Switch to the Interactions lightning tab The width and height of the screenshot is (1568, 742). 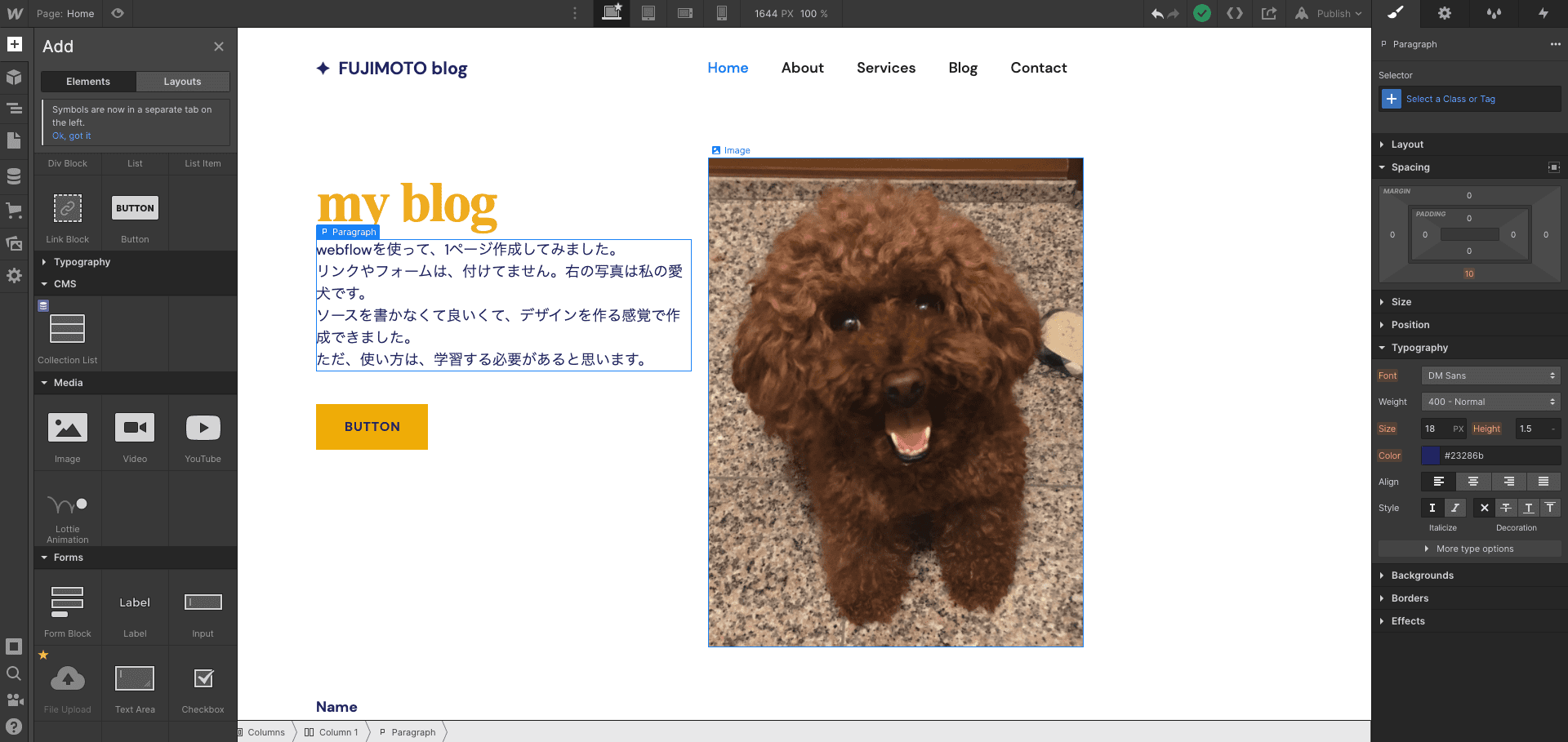point(1543,14)
